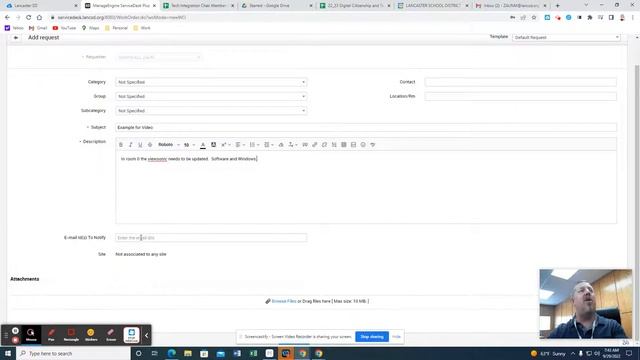Select the Screencastify Pen tool
The height and width of the screenshot is (360, 640).
51,335
